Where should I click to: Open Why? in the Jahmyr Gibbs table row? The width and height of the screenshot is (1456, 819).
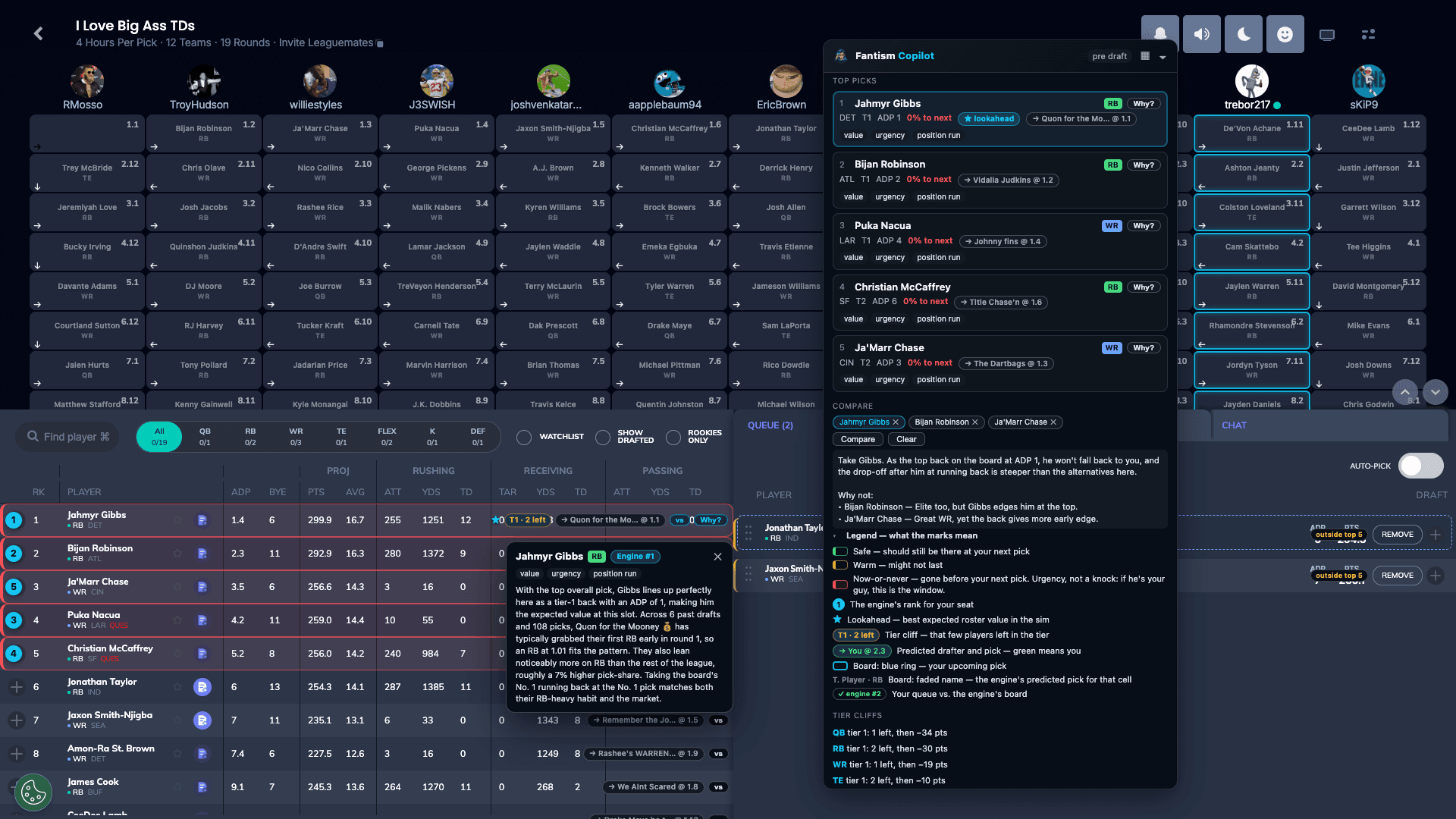tap(711, 520)
